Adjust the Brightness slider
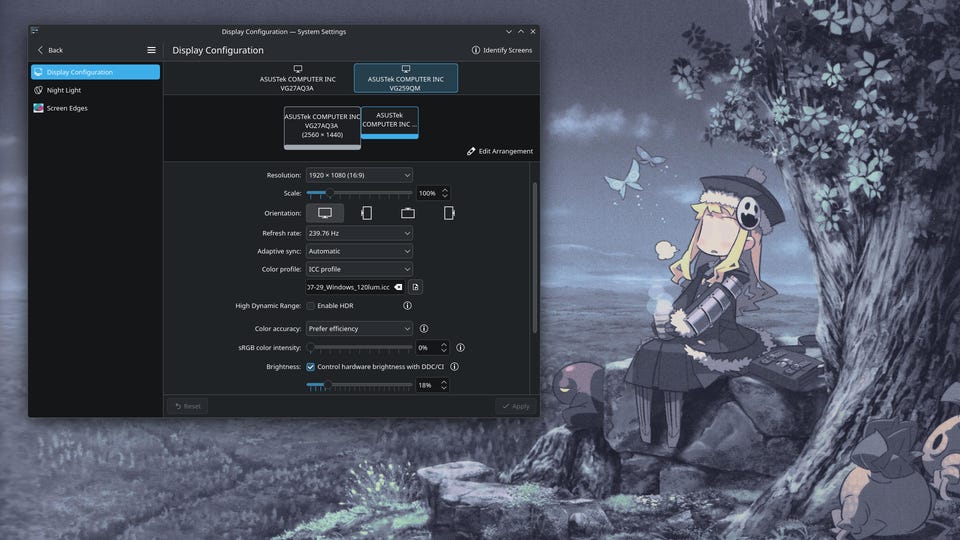Viewport: 960px width, 540px height. coord(359,385)
